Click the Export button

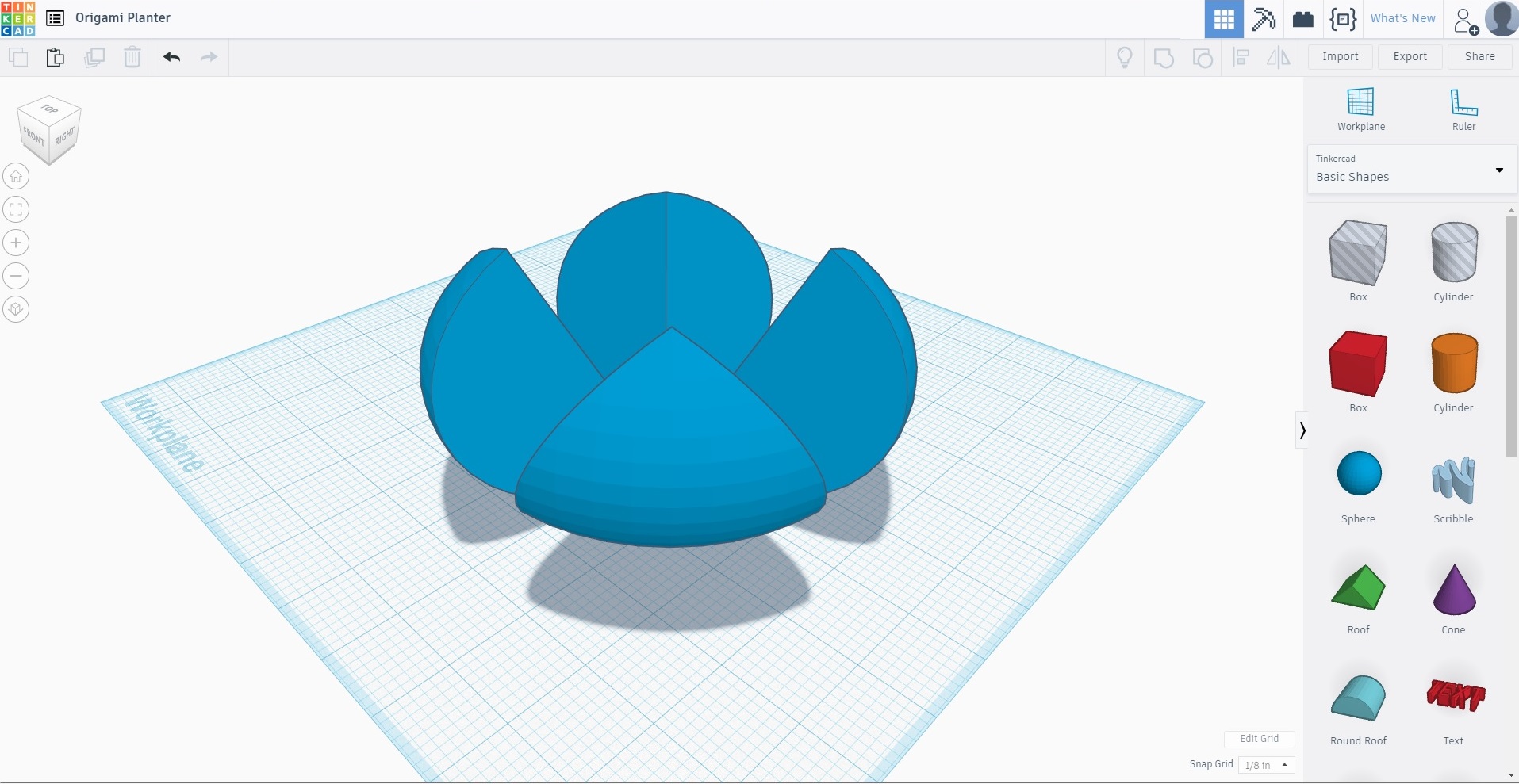tap(1410, 57)
